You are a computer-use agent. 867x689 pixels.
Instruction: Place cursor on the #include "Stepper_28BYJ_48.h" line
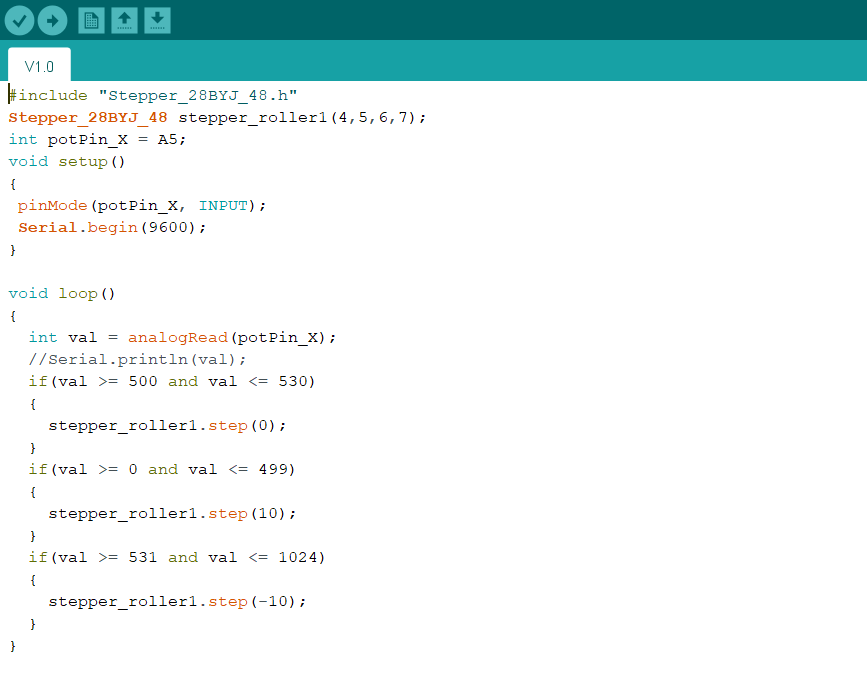click(150, 95)
